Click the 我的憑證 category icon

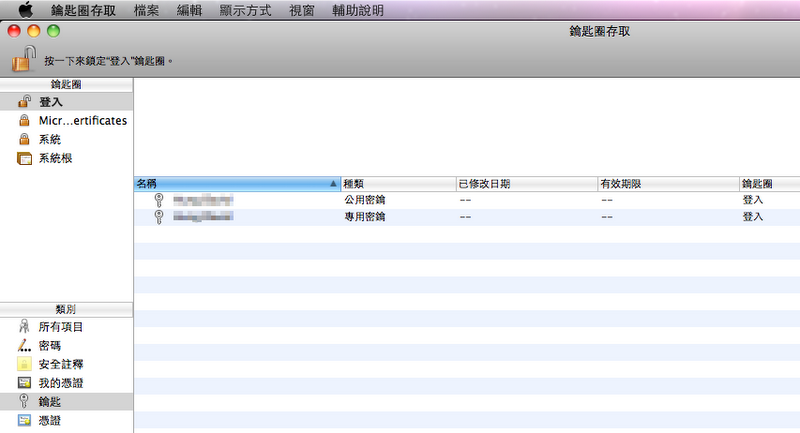[x=24, y=384]
